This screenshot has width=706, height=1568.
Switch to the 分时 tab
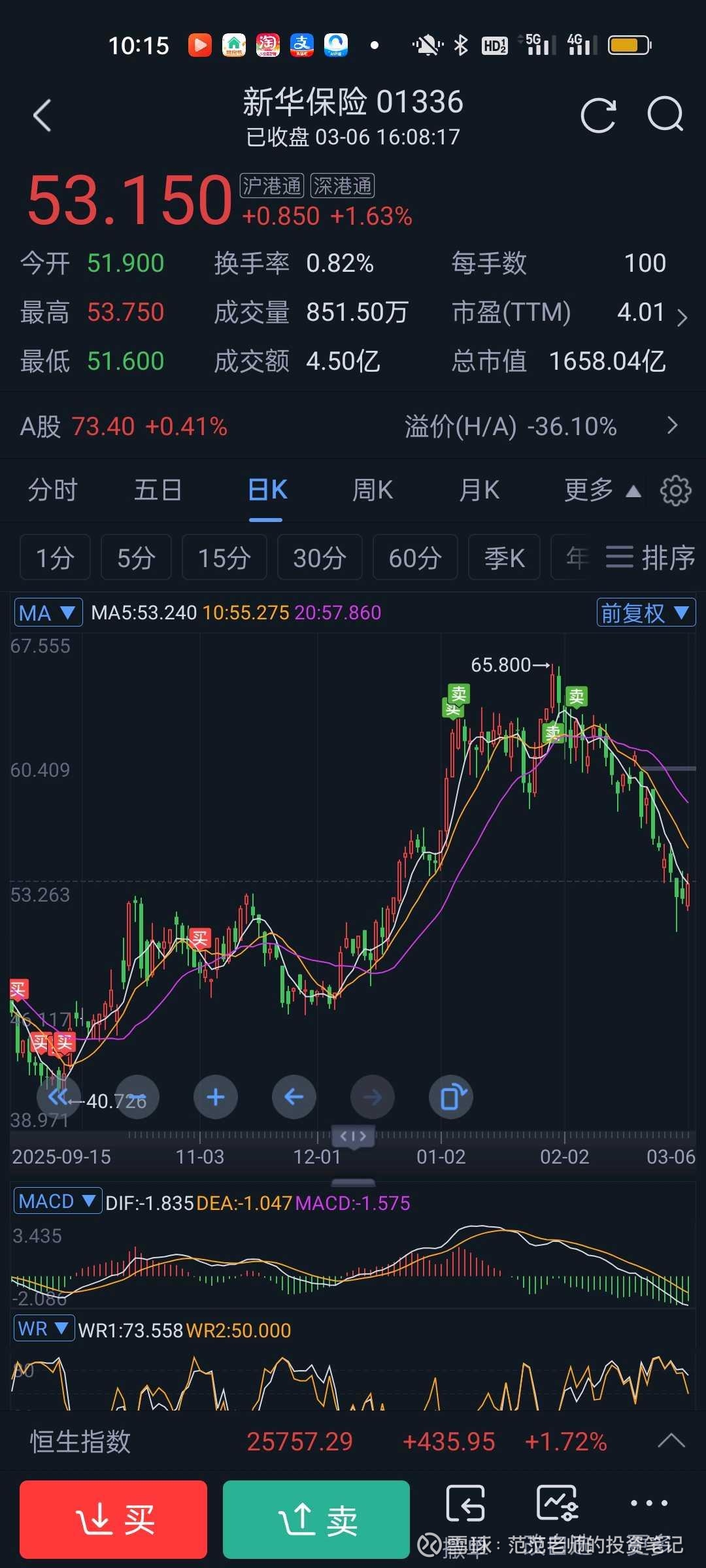53,490
